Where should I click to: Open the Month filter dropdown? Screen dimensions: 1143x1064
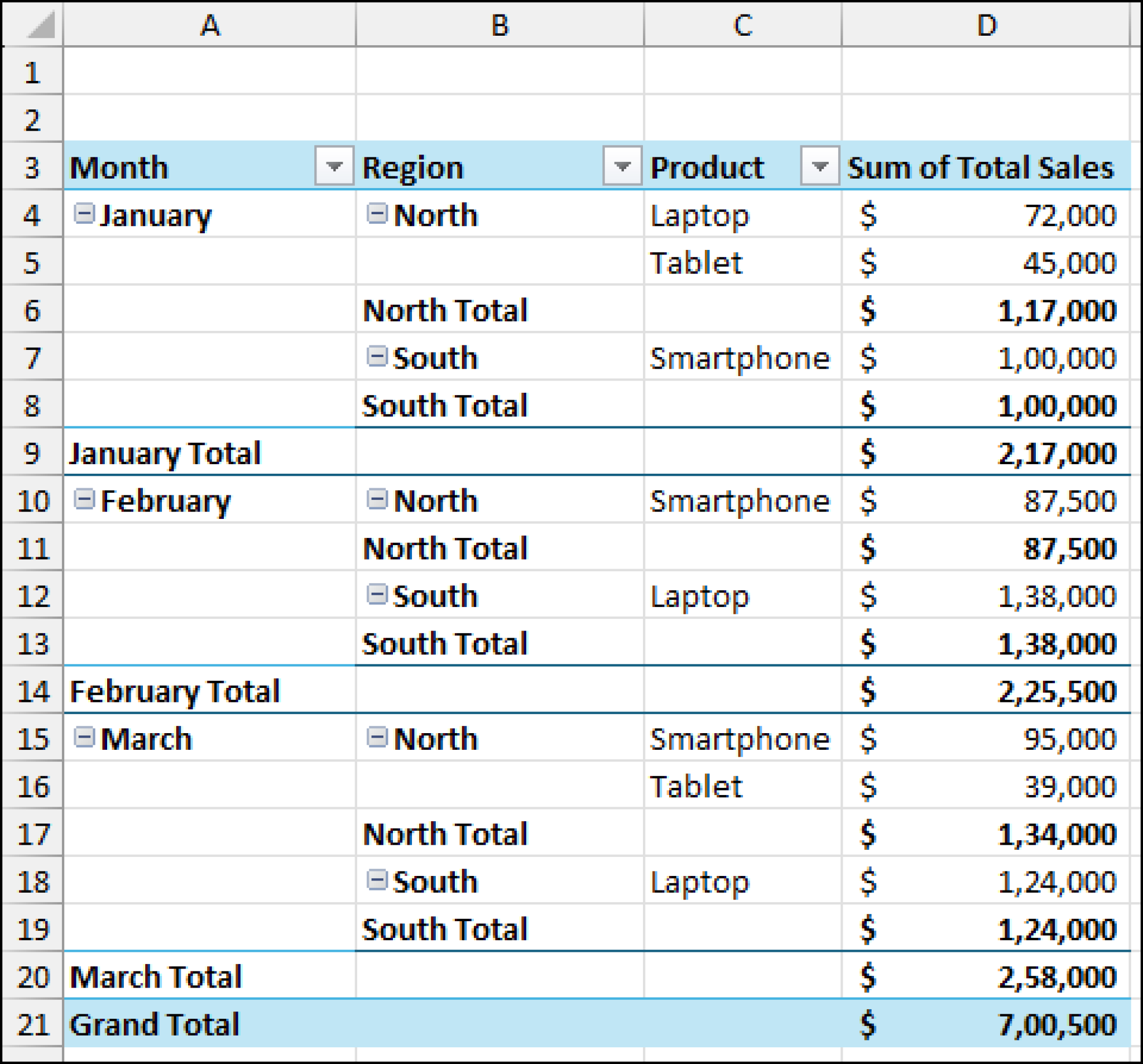[x=334, y=167]
